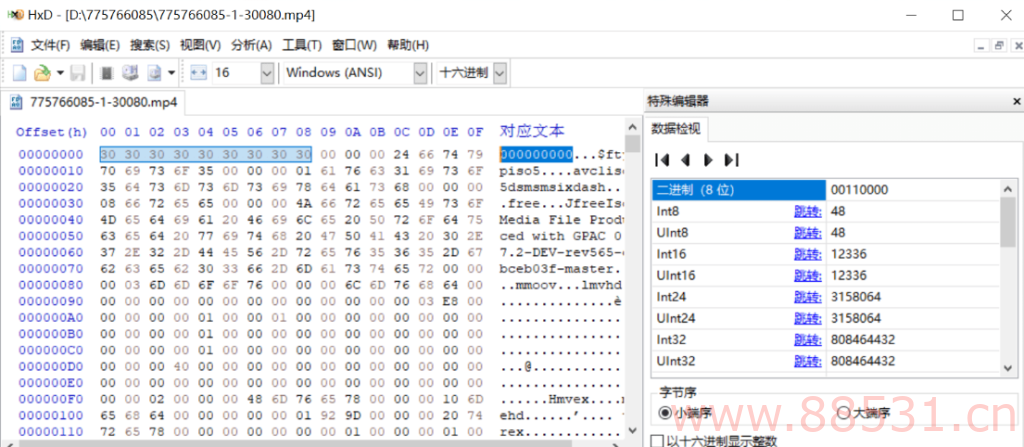This screenshot has height=447, width=1024.
Task: Jump to last byte in data inspector
Action: click(731, 160)
